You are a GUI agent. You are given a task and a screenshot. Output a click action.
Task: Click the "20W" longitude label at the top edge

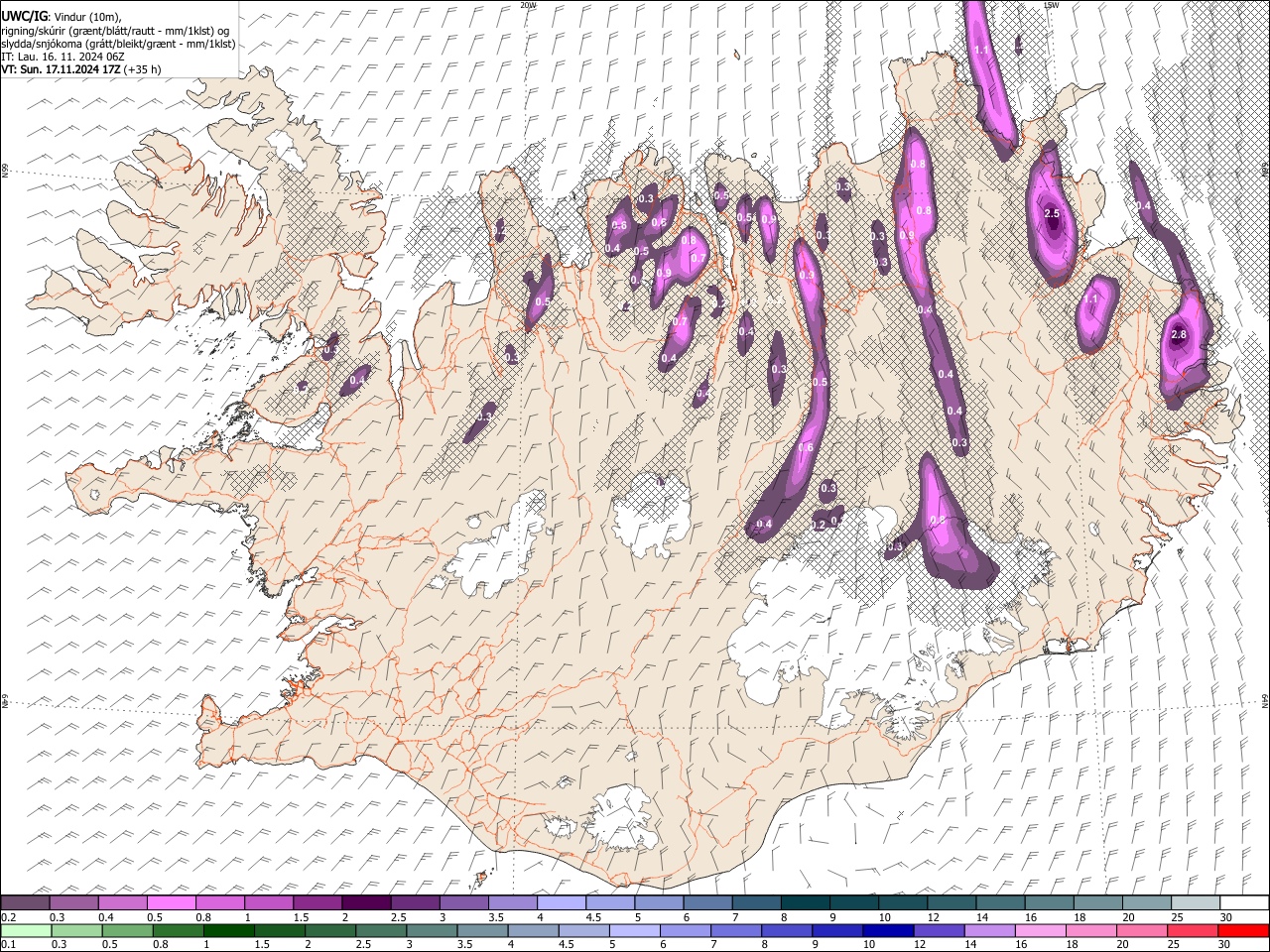pos(528,5)
